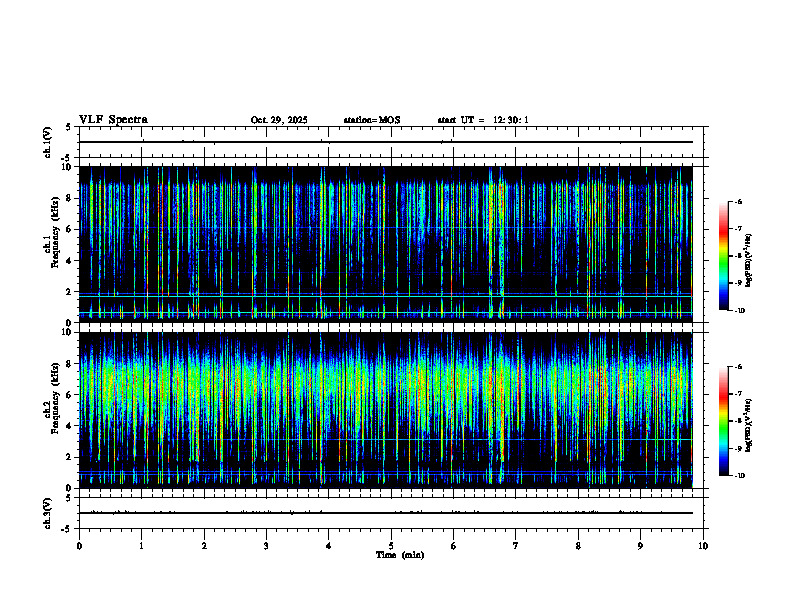This screenshot has height=612, width=792.
Task: Click time axis tick label "6"
Action: 453,546
